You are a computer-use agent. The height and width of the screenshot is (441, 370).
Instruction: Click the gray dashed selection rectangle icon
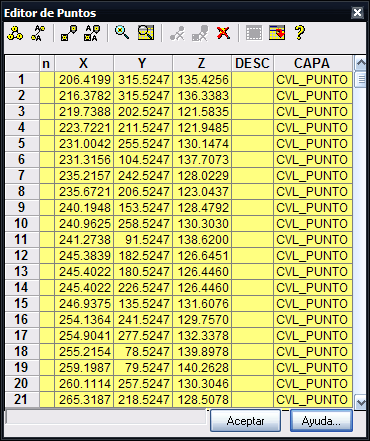[254, 33]
